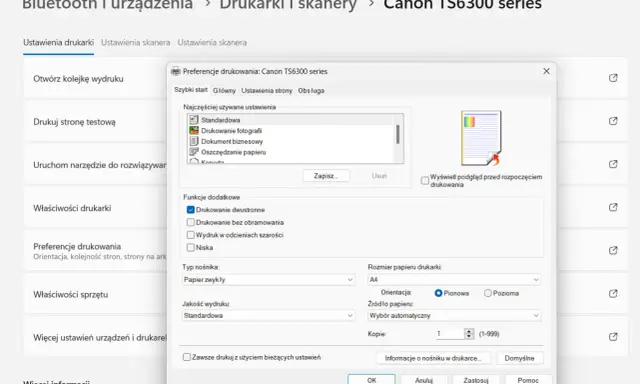Click the Usuń button

coord(379,176)
